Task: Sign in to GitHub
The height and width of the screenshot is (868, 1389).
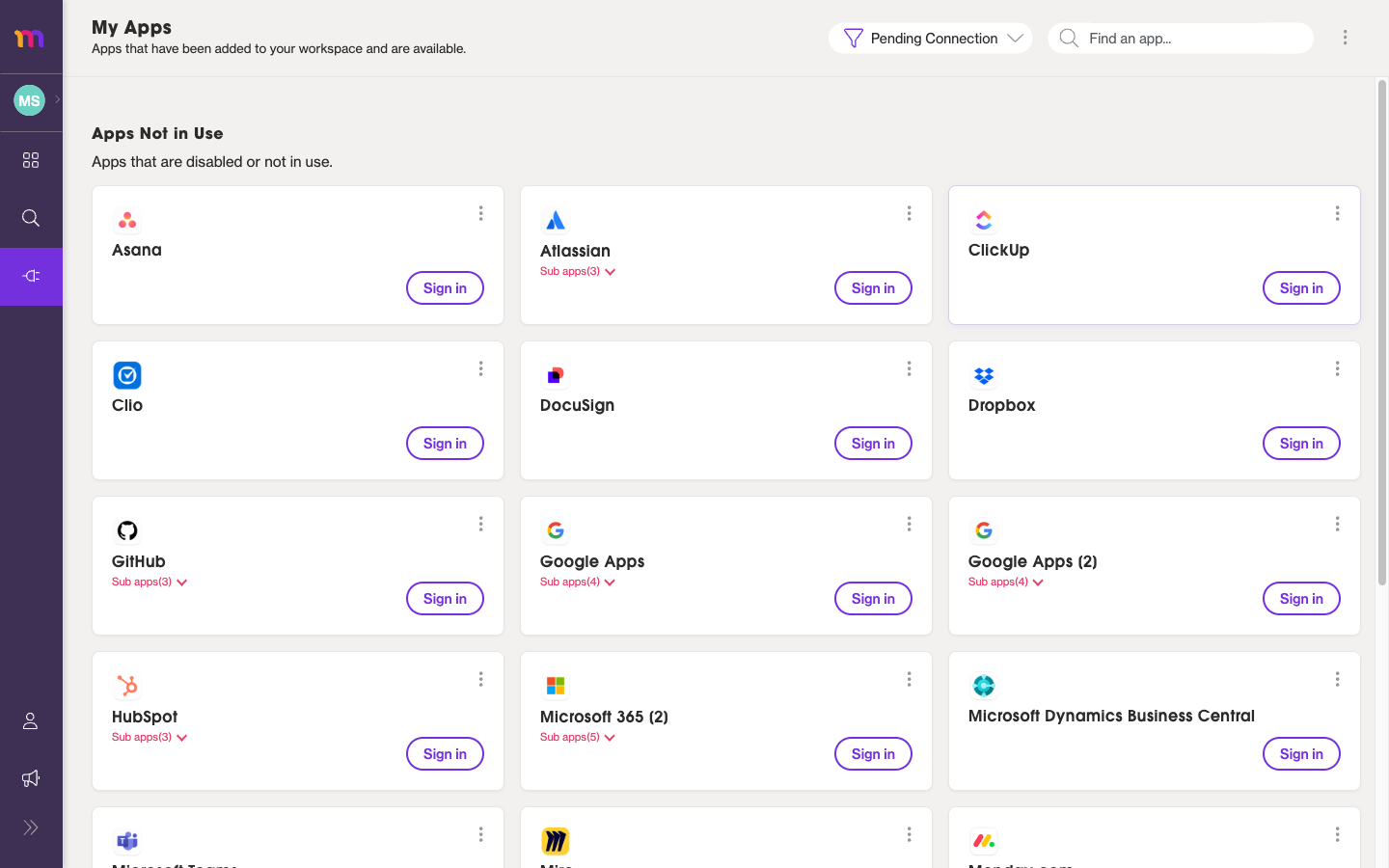Action: tap(445, 599)
